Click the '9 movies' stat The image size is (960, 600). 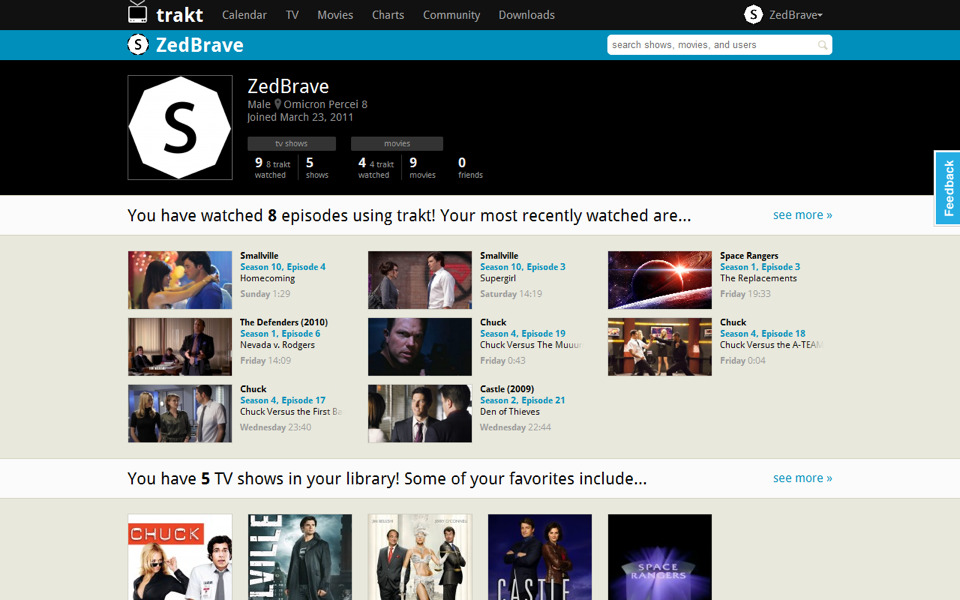[422, 167]
